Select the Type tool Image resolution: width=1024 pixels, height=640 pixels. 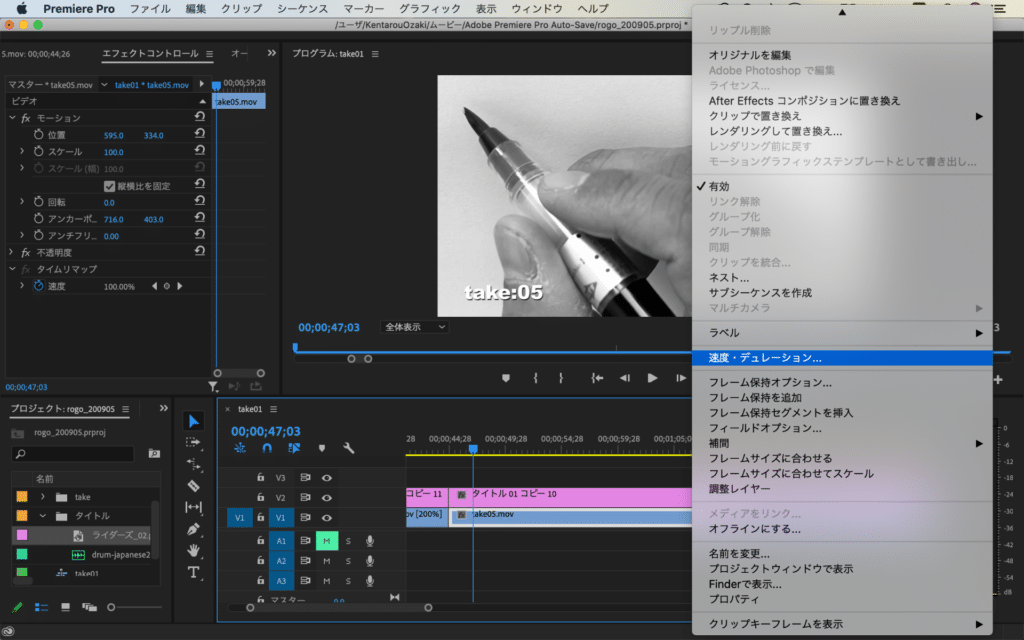tap(194, 573)
